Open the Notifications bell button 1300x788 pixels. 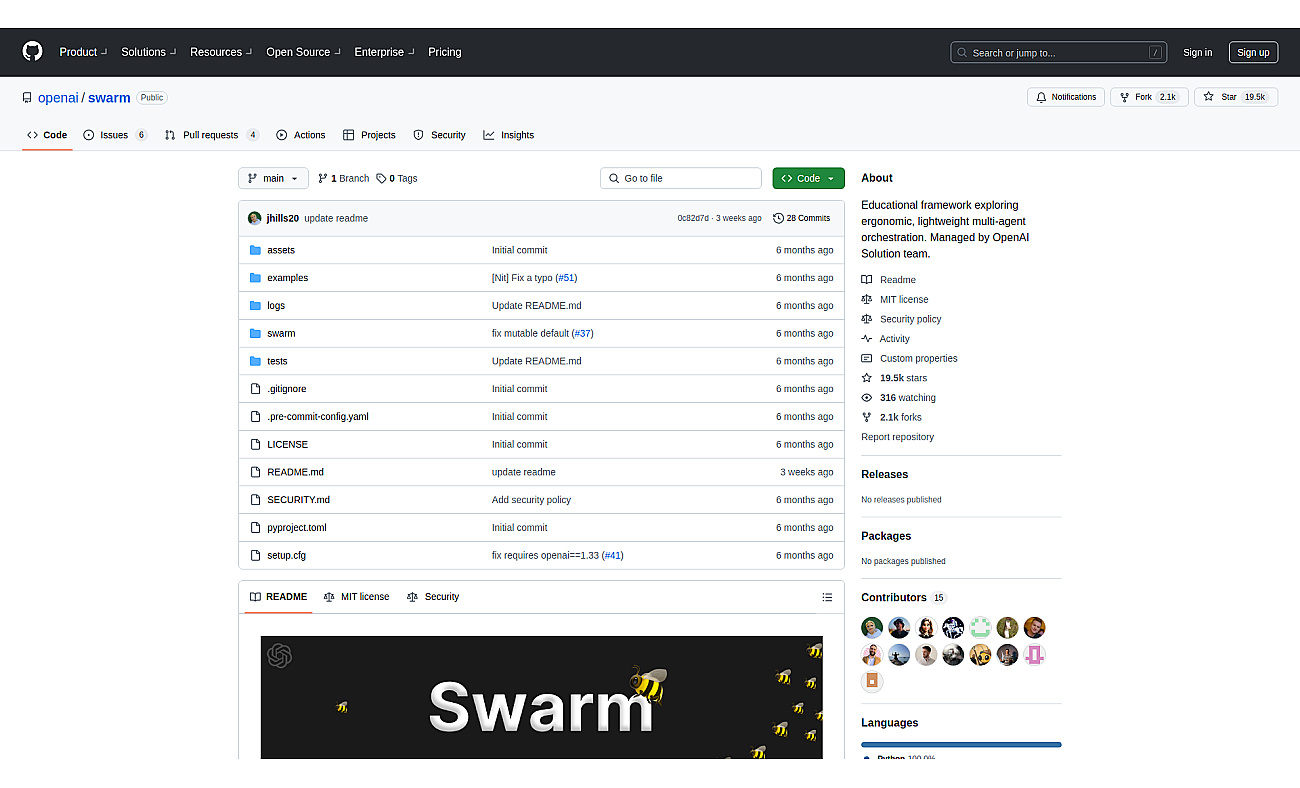coord(1066,97)
